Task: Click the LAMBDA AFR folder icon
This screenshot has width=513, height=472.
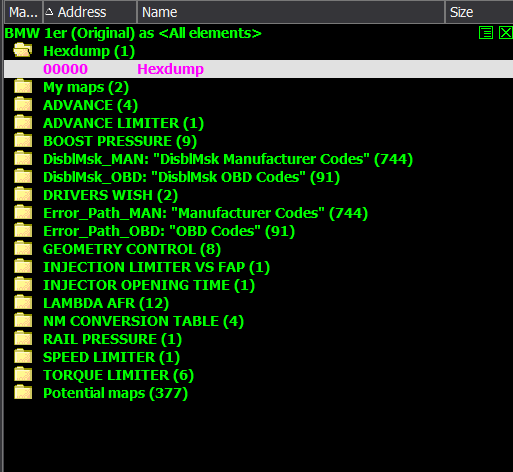Action: pos(23,302)
